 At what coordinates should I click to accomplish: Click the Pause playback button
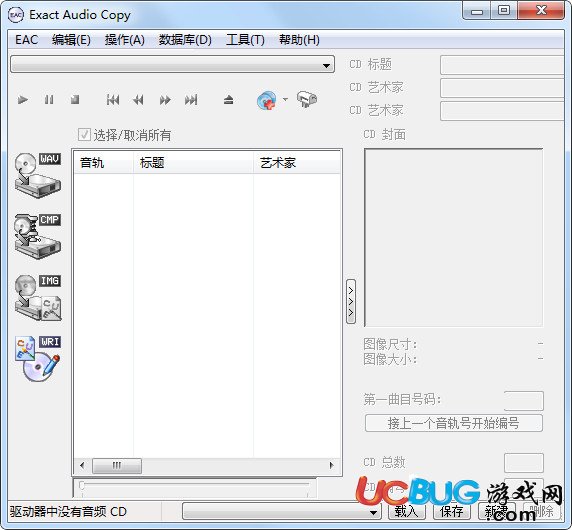(49, 100)
